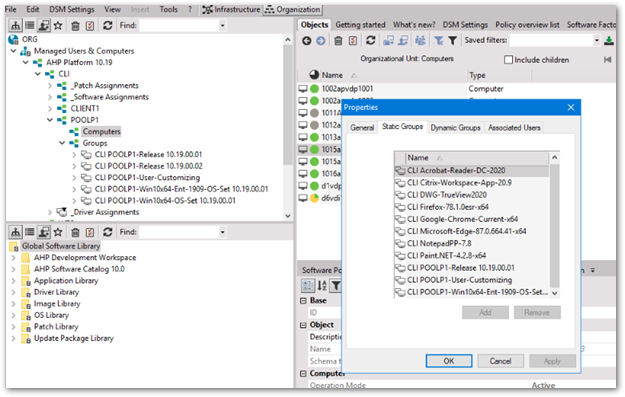The height and width of the screenshot is (397, 625).
Task: Click the delete trash icon in Objects toolbar
Action: [338, 41]
